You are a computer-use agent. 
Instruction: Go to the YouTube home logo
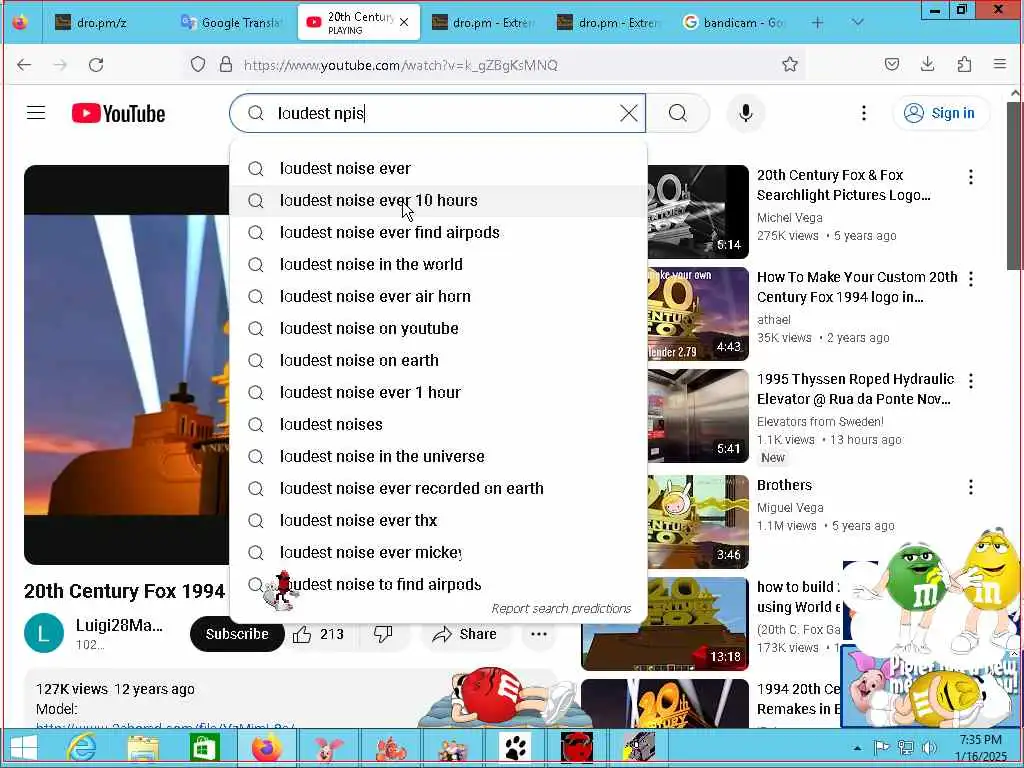point(118,114)
